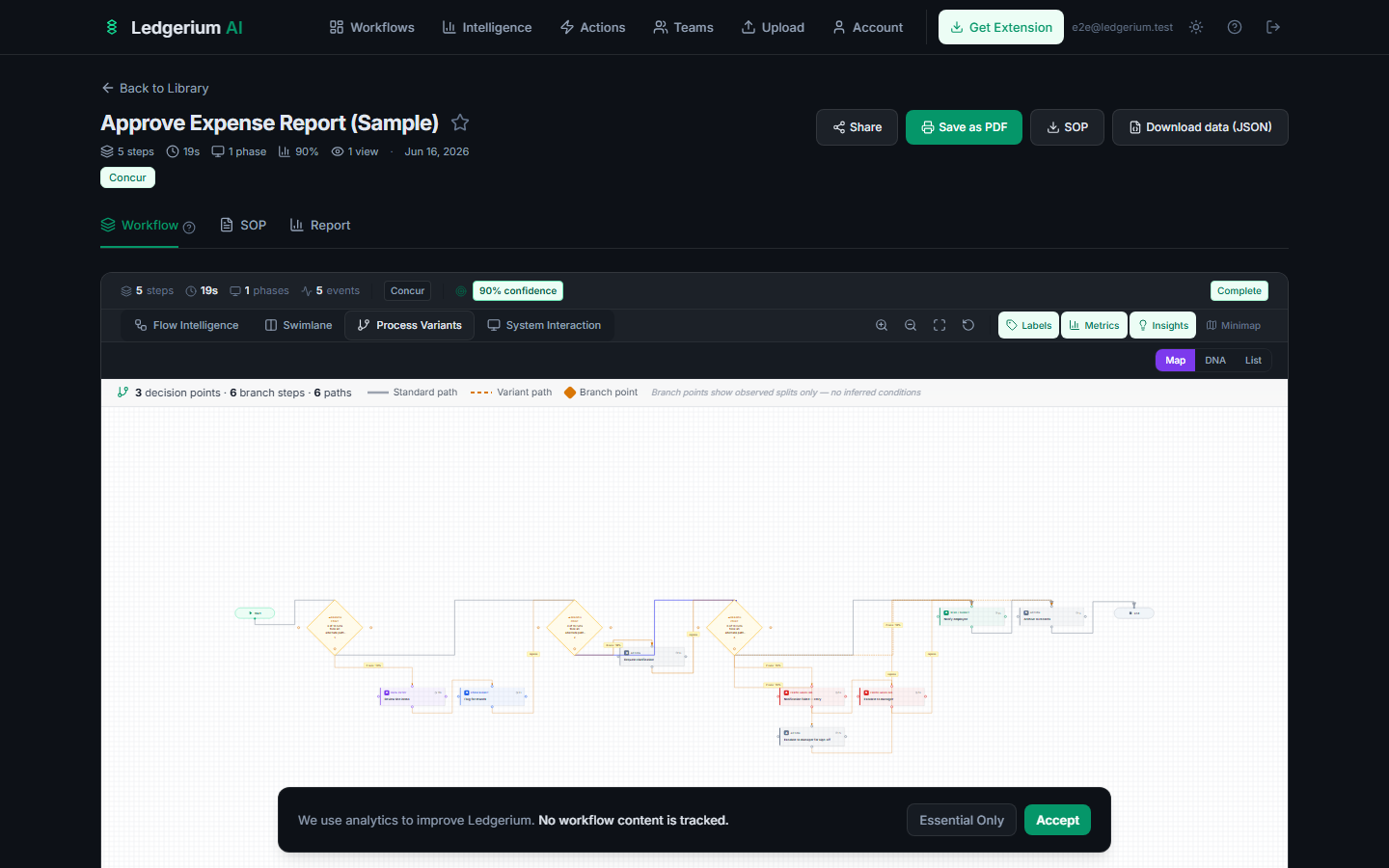Viewport: 1389px width, 868px height.
Task: Open the Upload nav item
Action: [773, 27]
